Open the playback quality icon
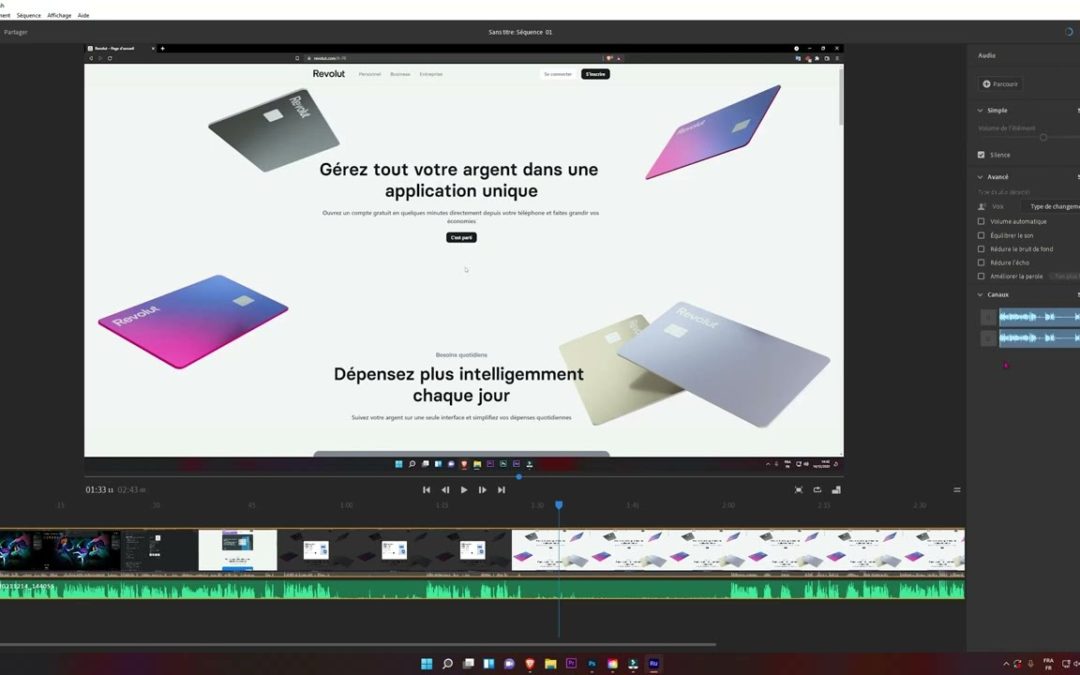Viewport: 1080px width, 675px height. click(836, 490)
